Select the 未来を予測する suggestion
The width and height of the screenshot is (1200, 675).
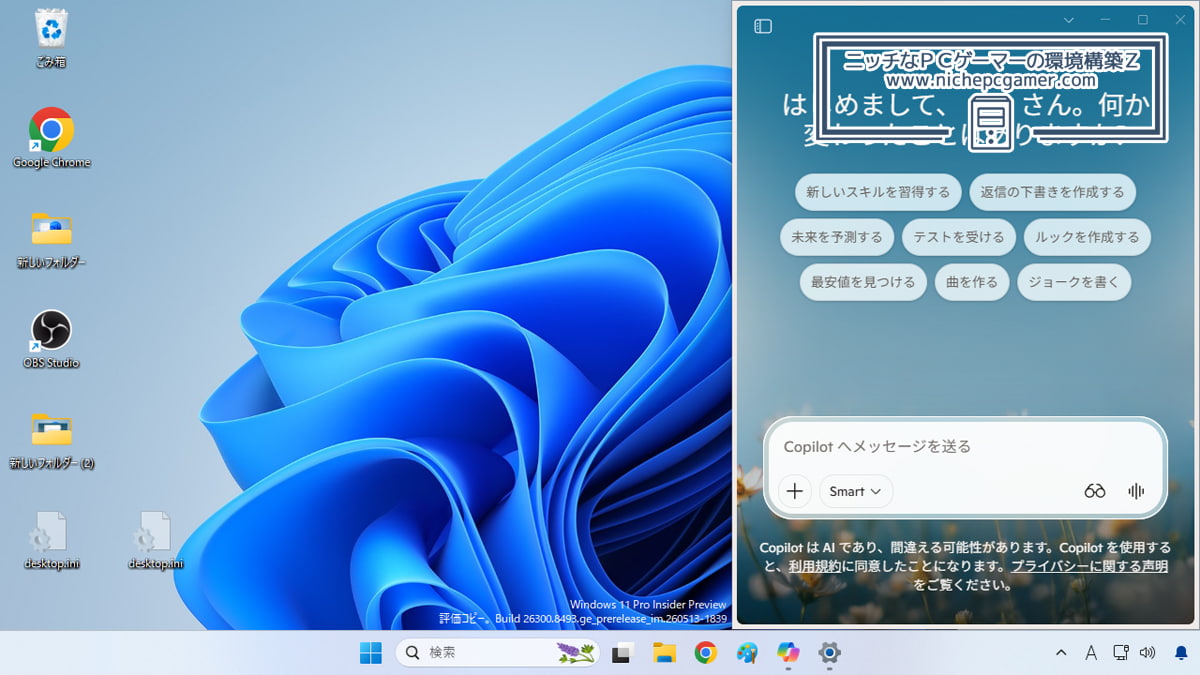(x=837, y=237)
